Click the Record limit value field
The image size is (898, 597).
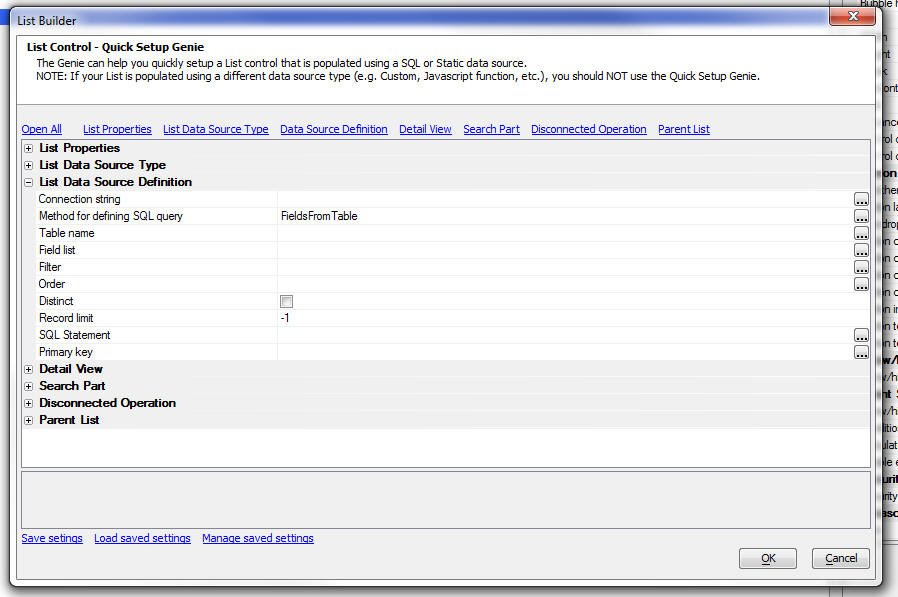(560, 318)
